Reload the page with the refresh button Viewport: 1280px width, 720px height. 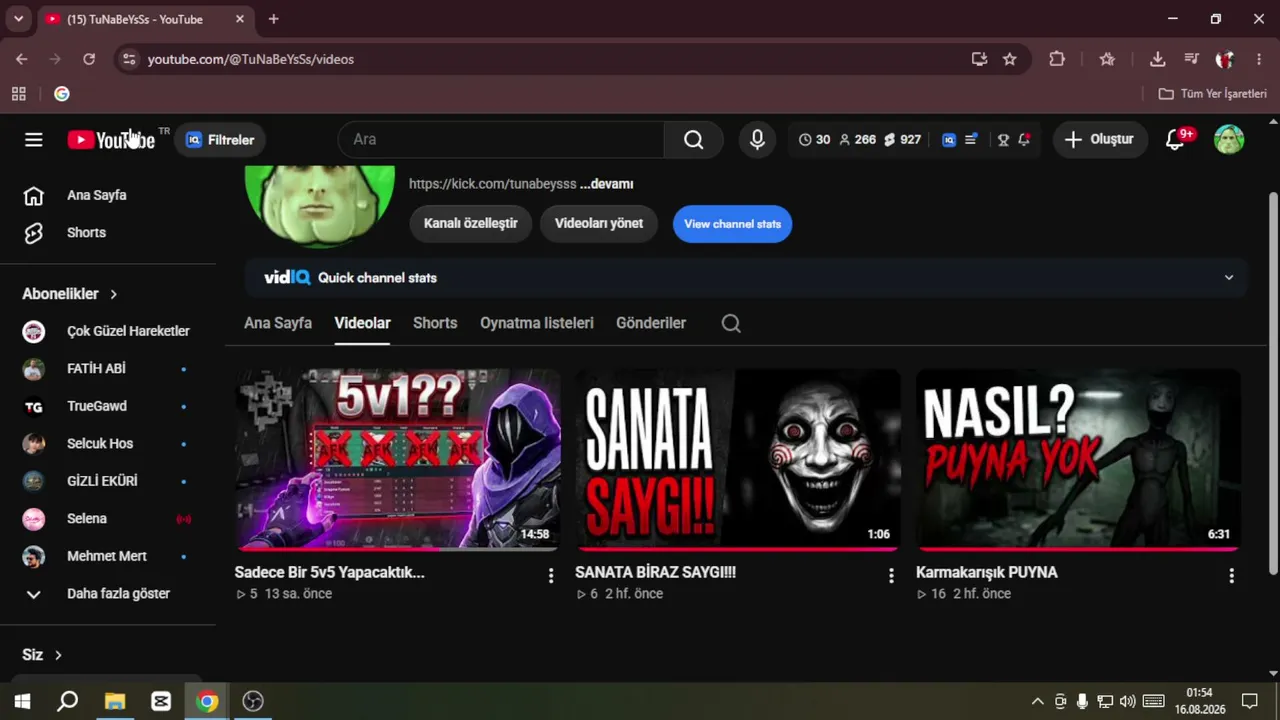tap(89, 59)
